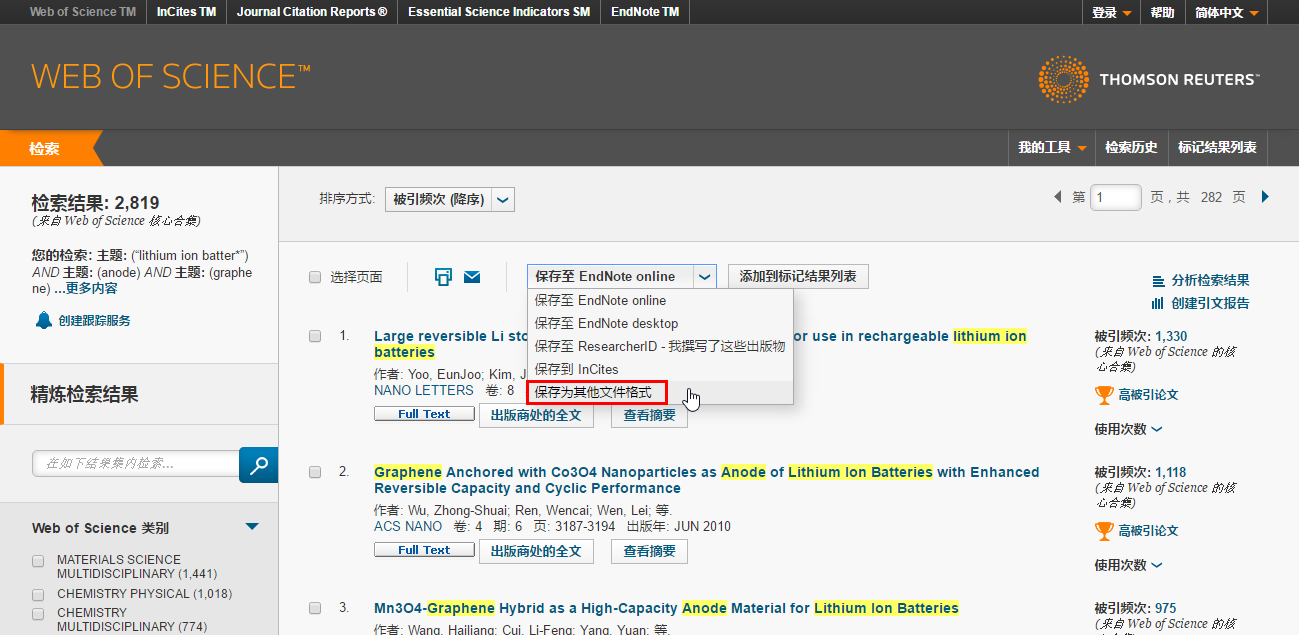Tick Materials Science Multidisciplinary category
Image resolution: width=1299 pixels, height=635 pixels.
pyautogui.click(x=38, y=560)
